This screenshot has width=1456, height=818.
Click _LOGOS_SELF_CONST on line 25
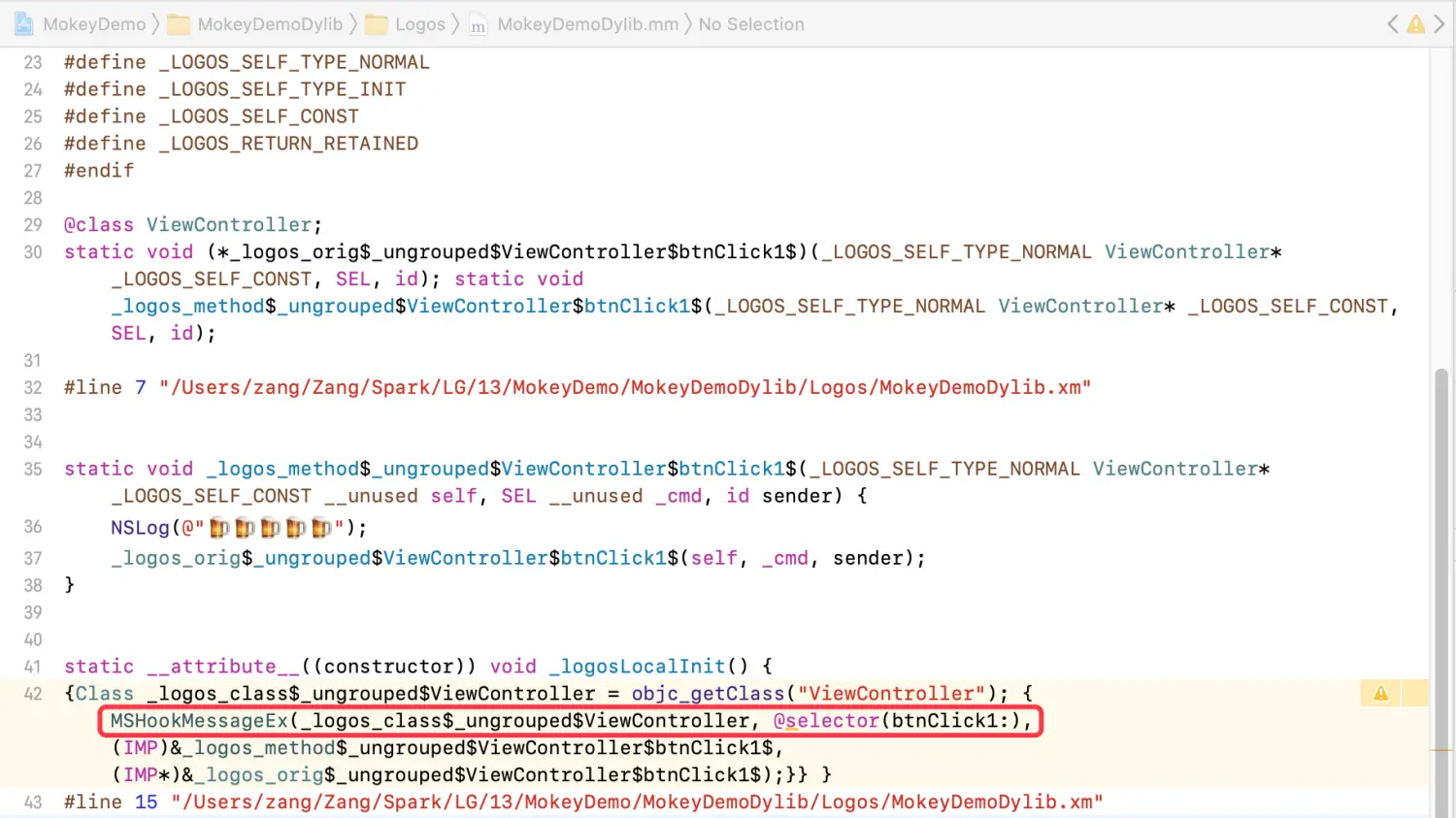(259, 116)
